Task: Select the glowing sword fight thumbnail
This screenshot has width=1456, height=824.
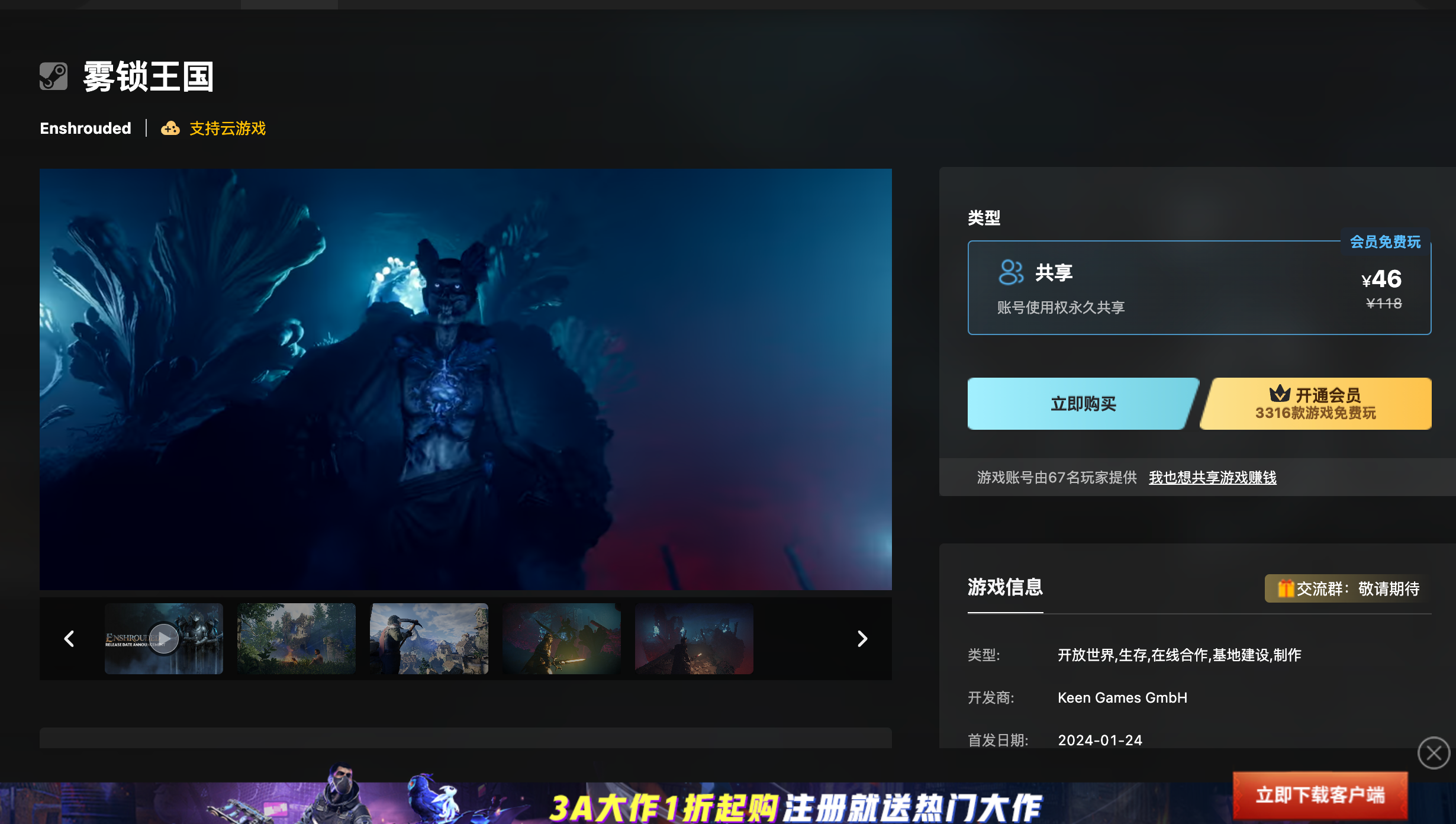Action: point(562,638)
